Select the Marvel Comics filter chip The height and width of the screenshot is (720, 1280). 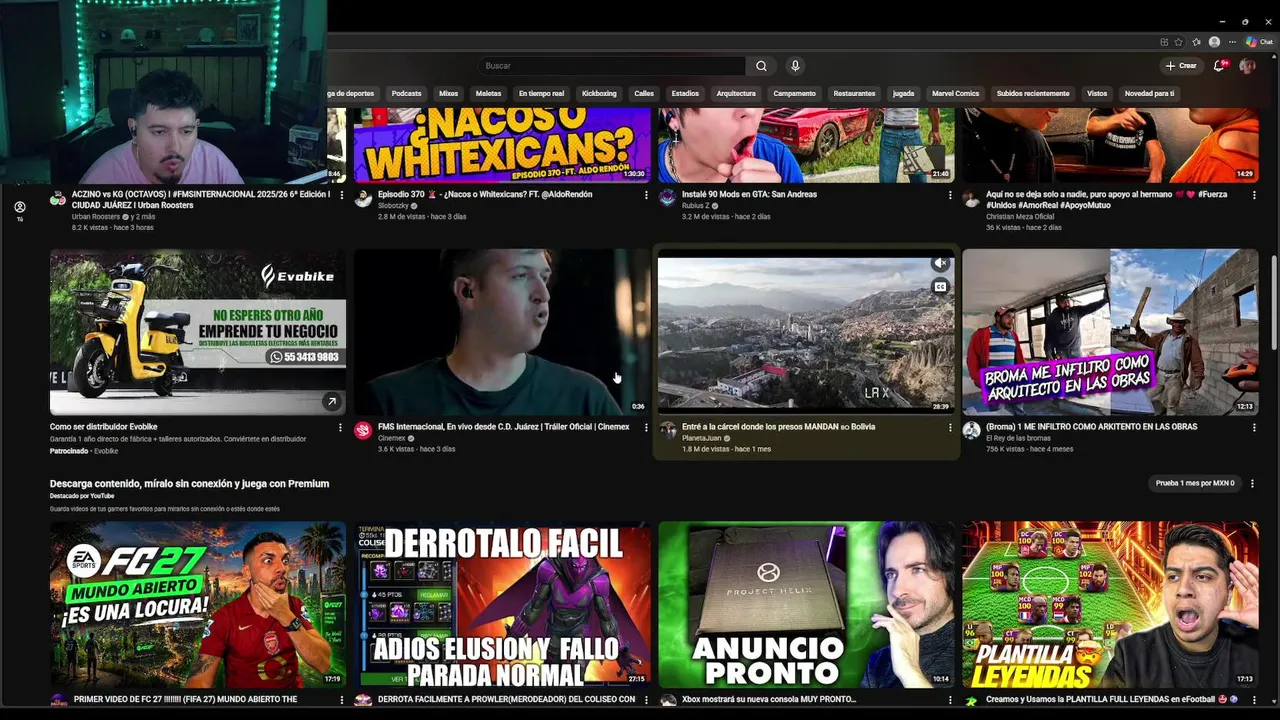tap(955, 94)
